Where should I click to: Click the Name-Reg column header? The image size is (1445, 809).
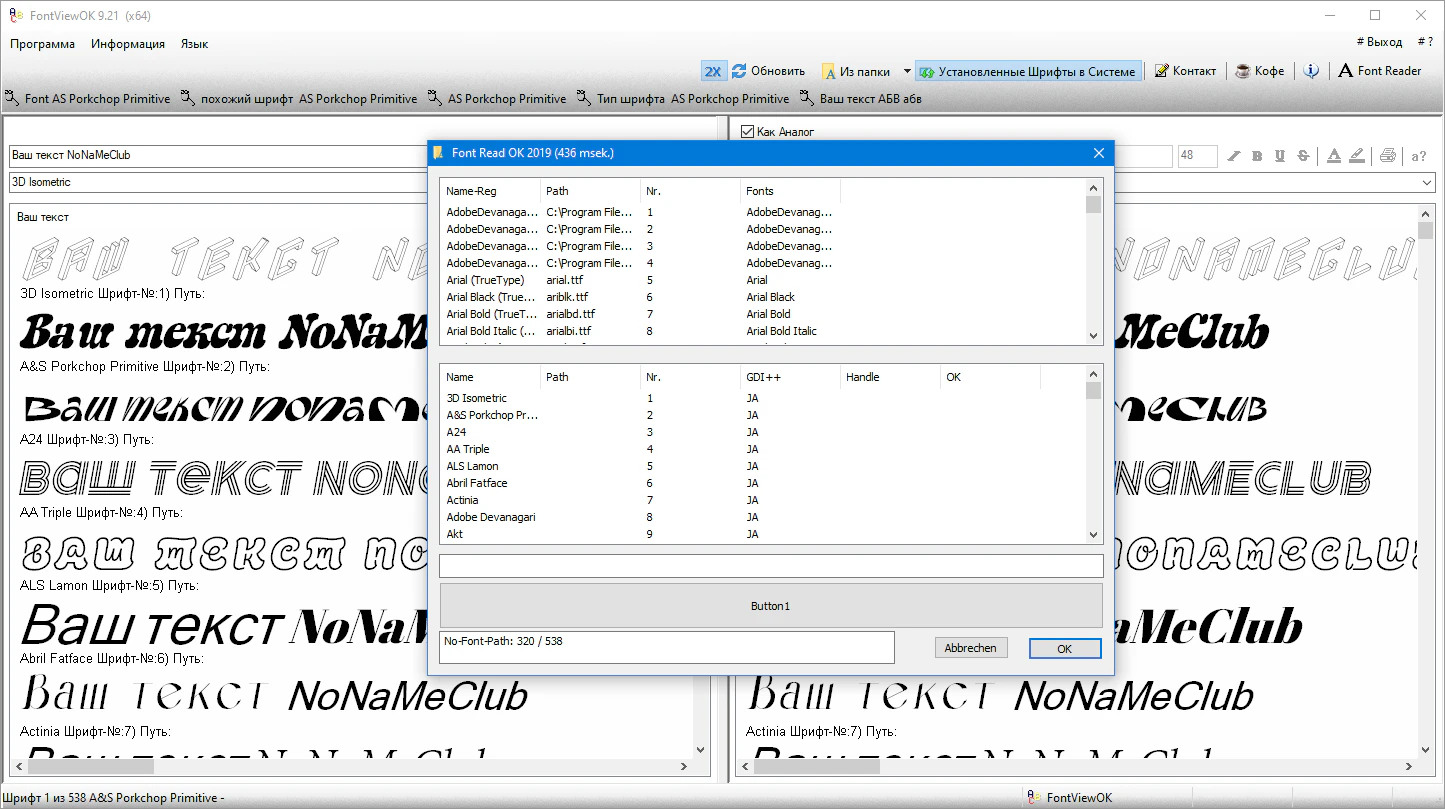(x=490, y=191)
